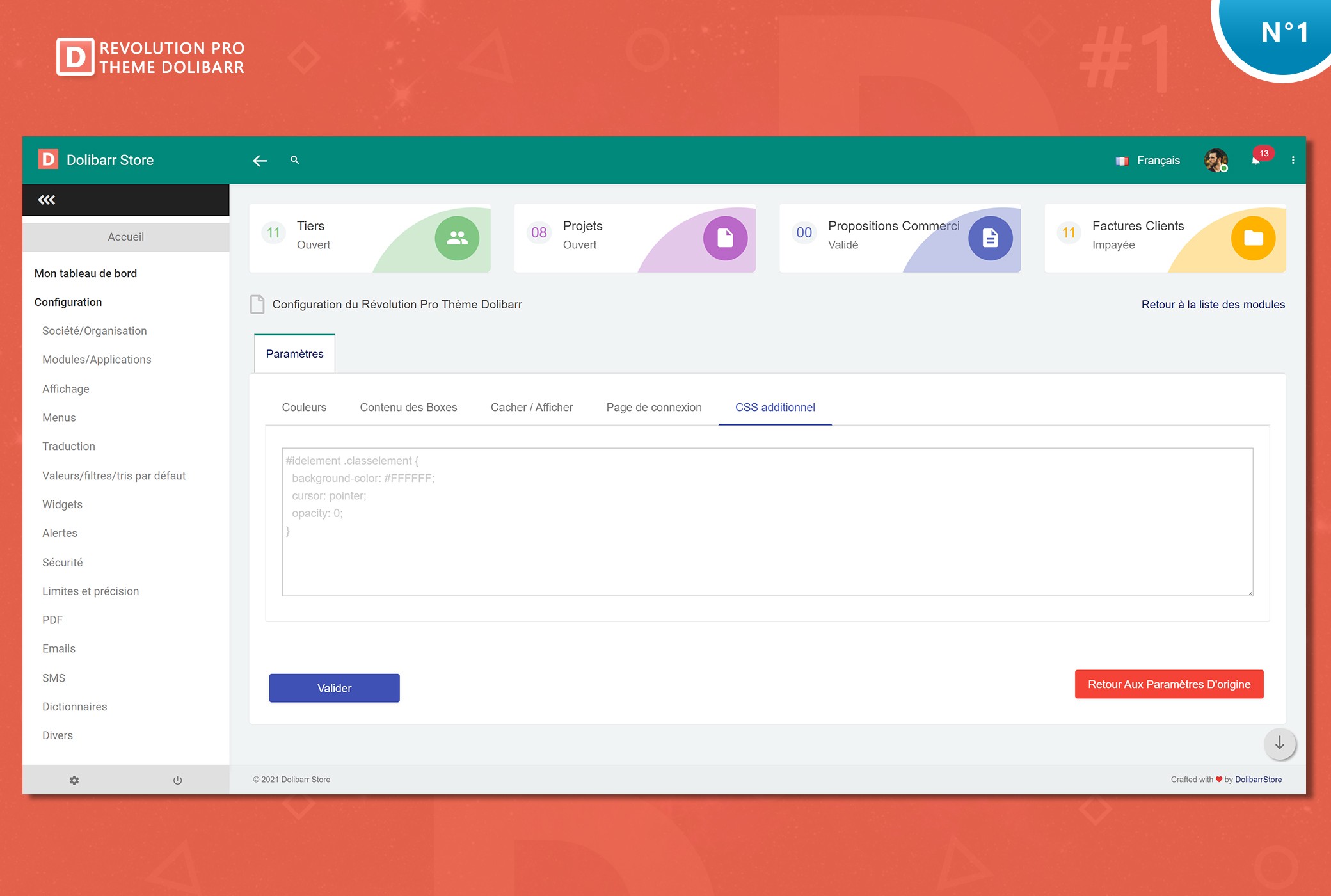Expand the Configuration sidebar section

click(68, 302)
